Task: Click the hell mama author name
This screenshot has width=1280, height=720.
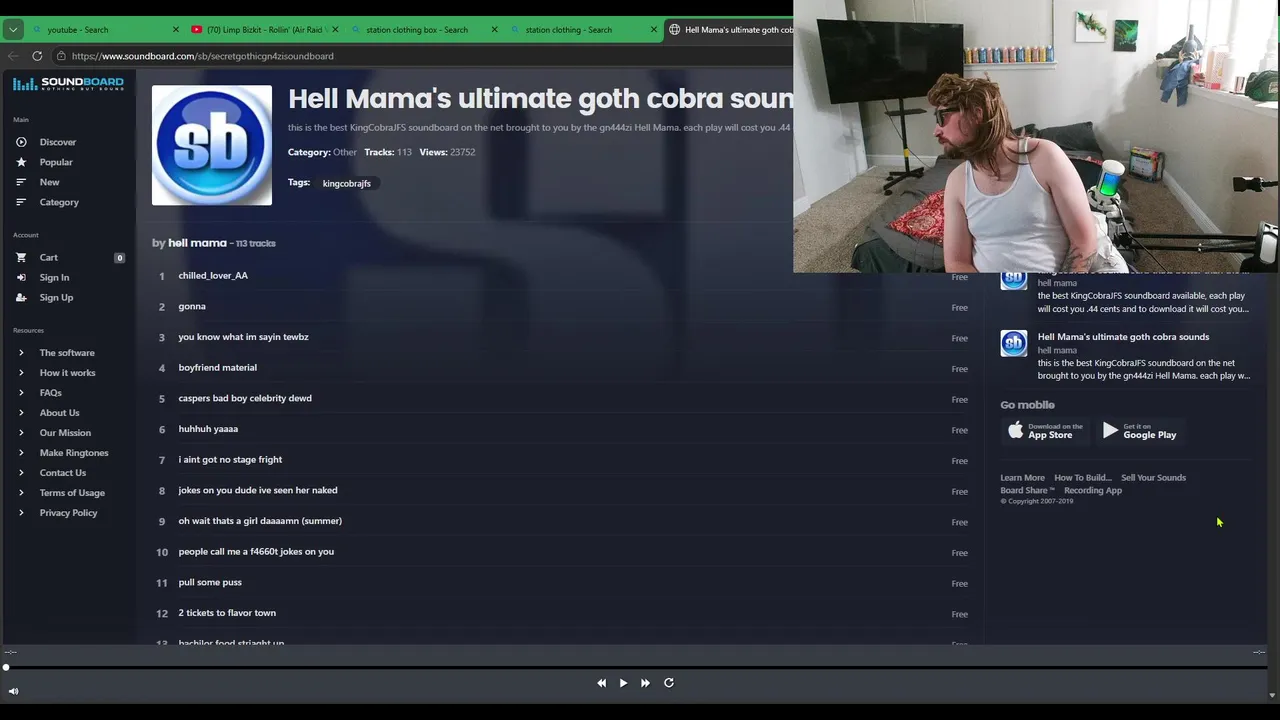Action: click(x=197, y=243)
